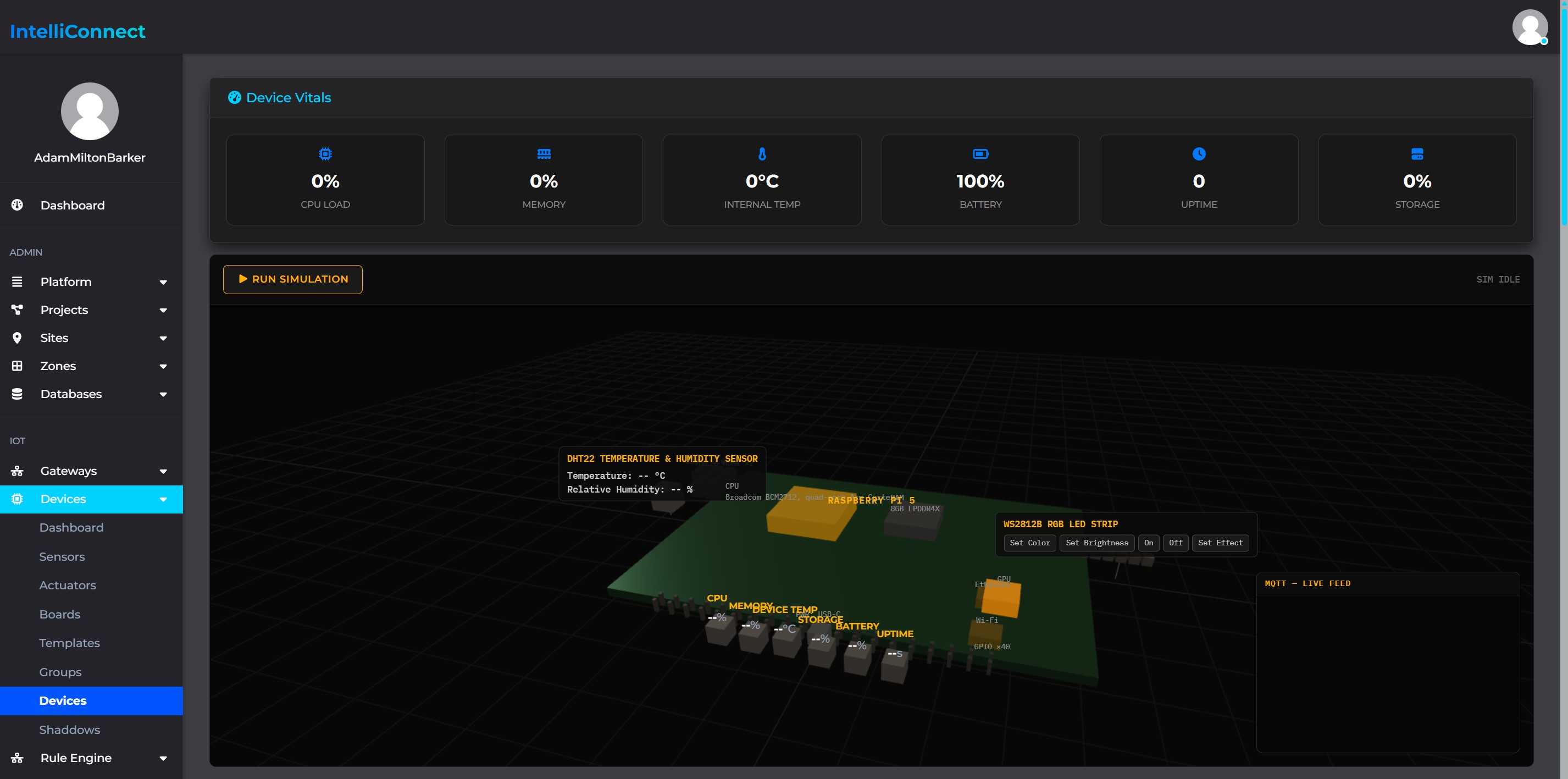Expand the Rule Engine menu
The height and width of the screenshot is (779, 1568).
[x=91, y=758]
